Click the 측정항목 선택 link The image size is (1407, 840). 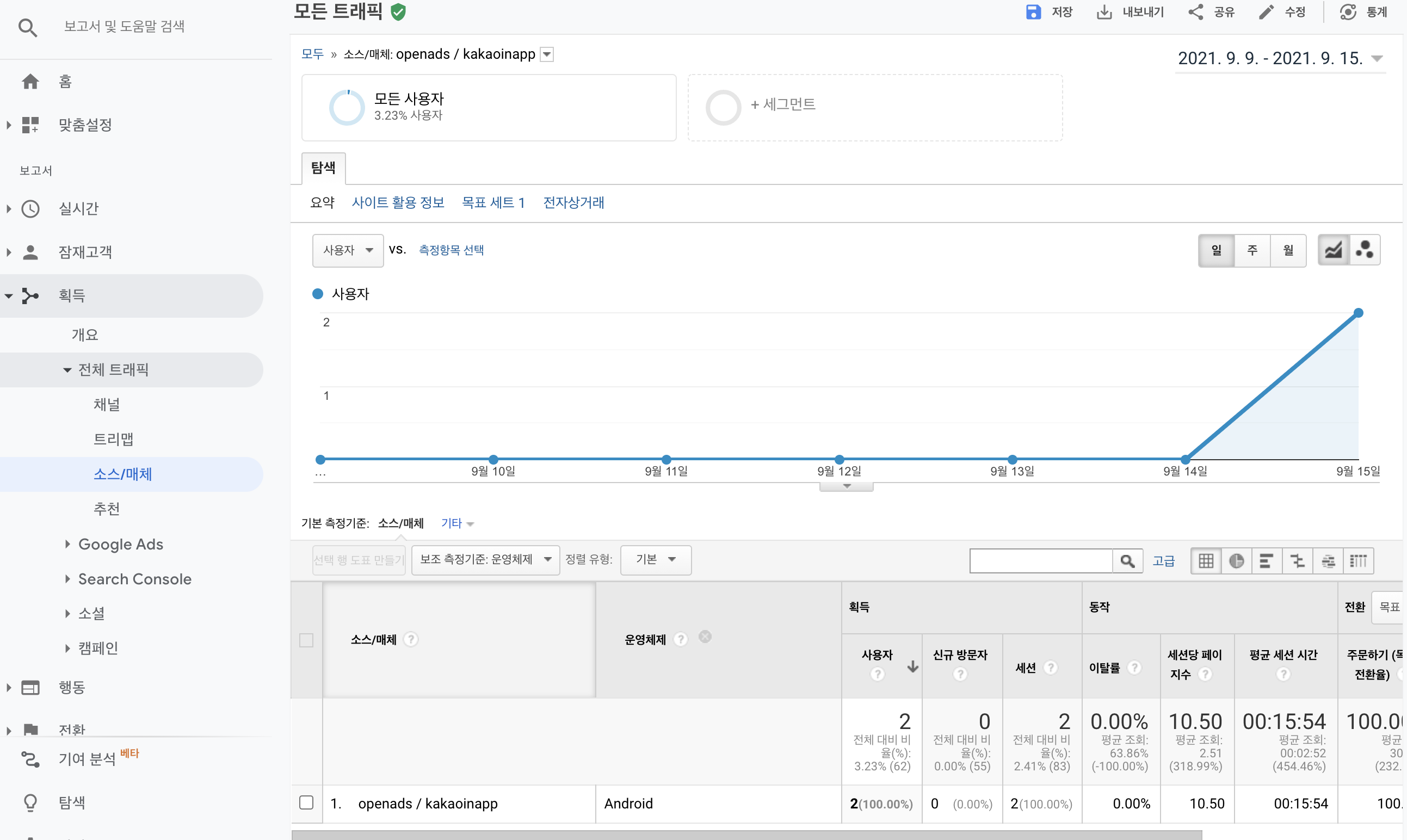coord(451,250)
